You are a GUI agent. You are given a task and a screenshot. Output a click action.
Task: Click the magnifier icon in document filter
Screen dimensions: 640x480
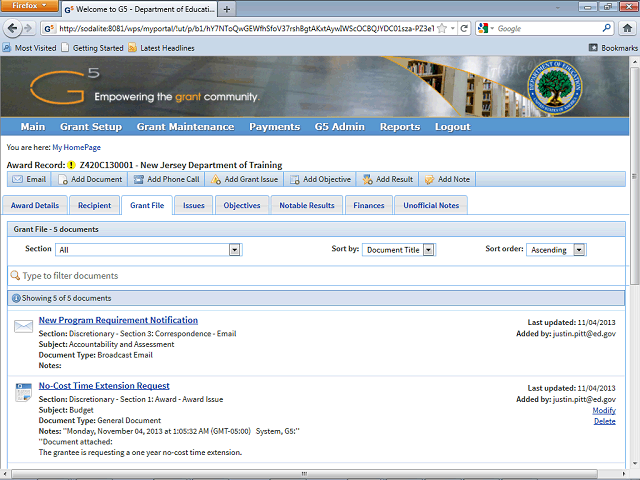click(x=15, y=276)
